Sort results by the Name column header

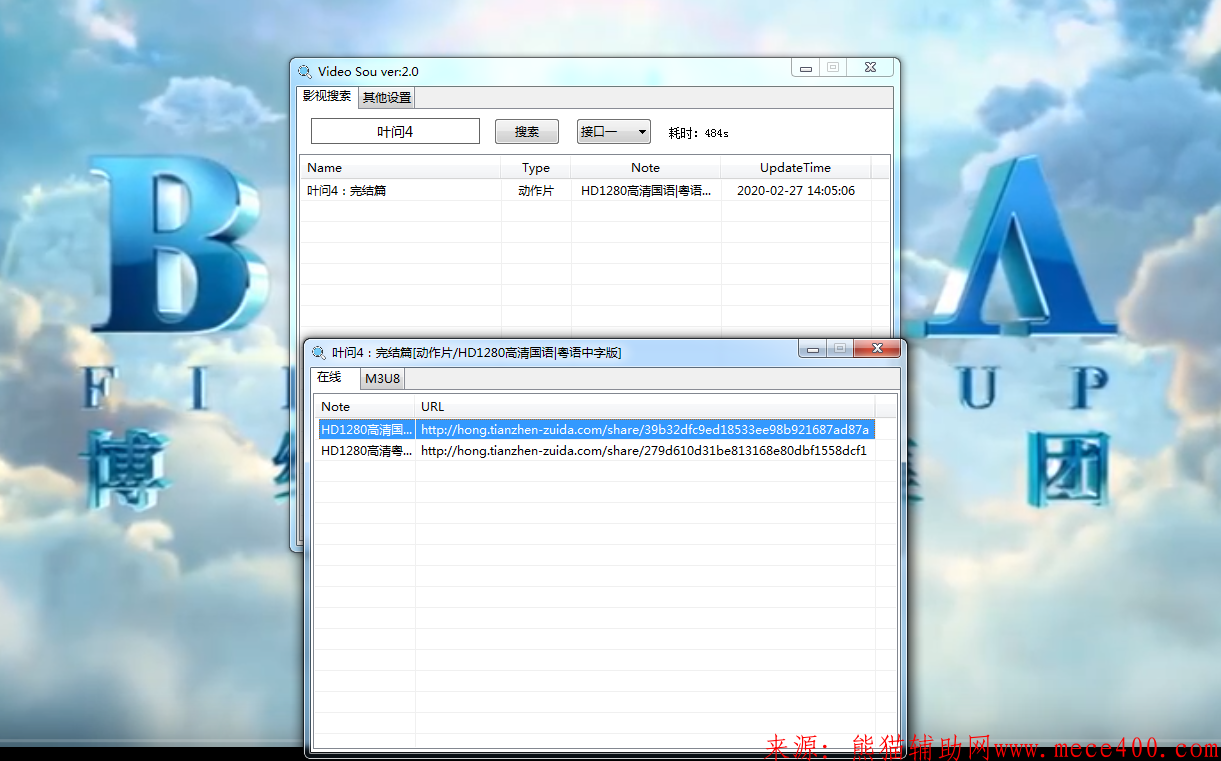400,168
